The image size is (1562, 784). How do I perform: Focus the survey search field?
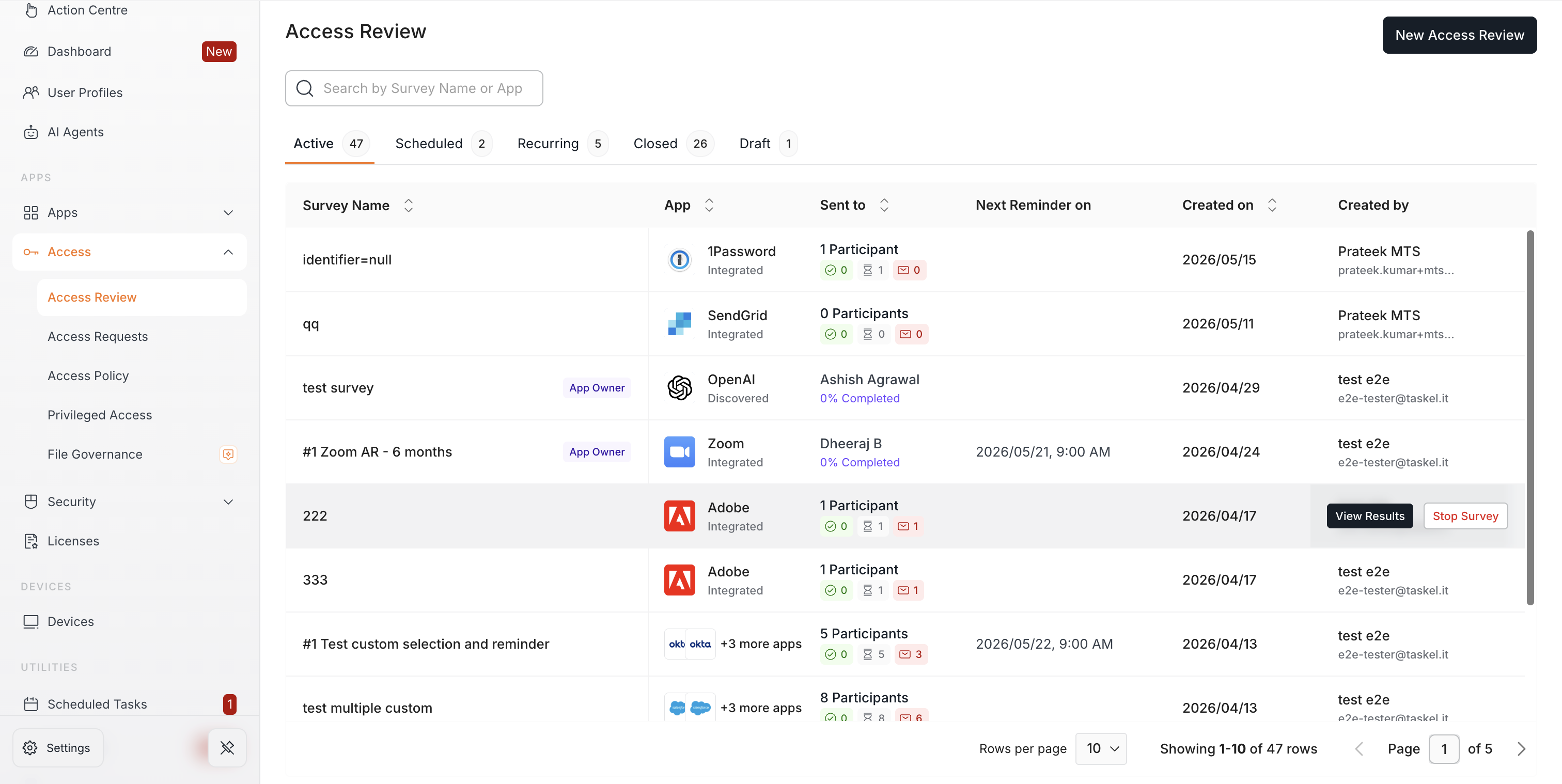coord(414,88)
